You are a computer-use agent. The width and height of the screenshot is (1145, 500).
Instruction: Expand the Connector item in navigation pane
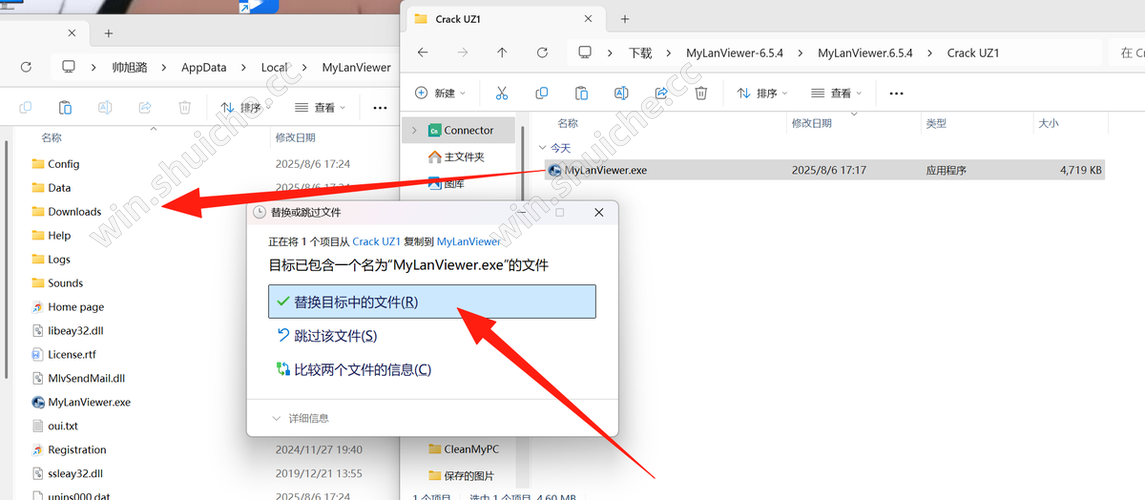point(414,131)
